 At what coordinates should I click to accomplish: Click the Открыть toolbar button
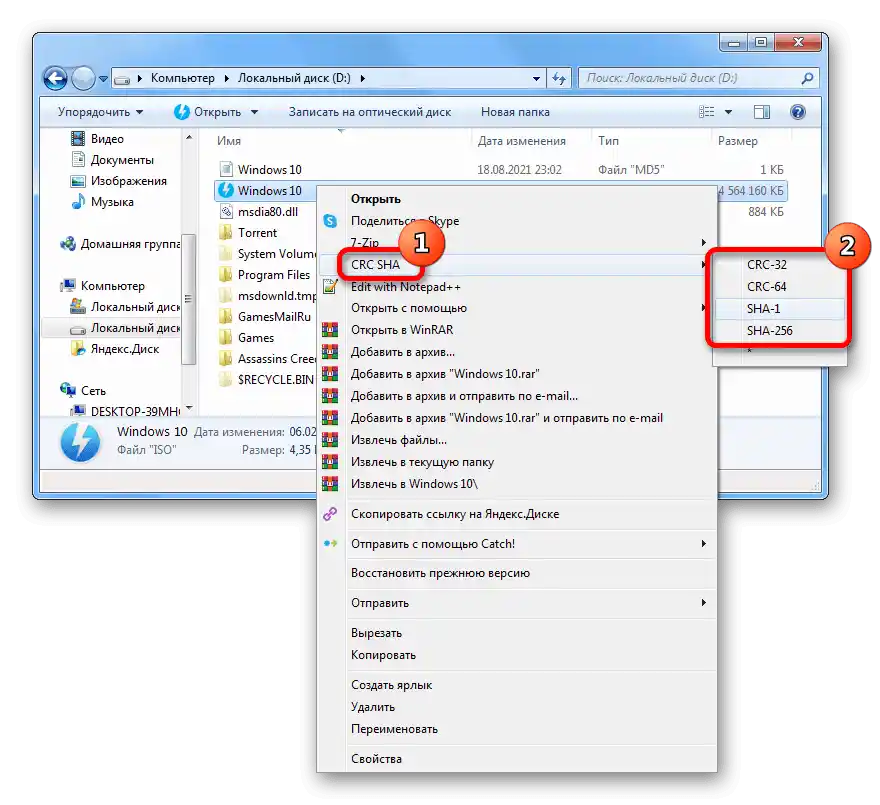tap(208, 112)
